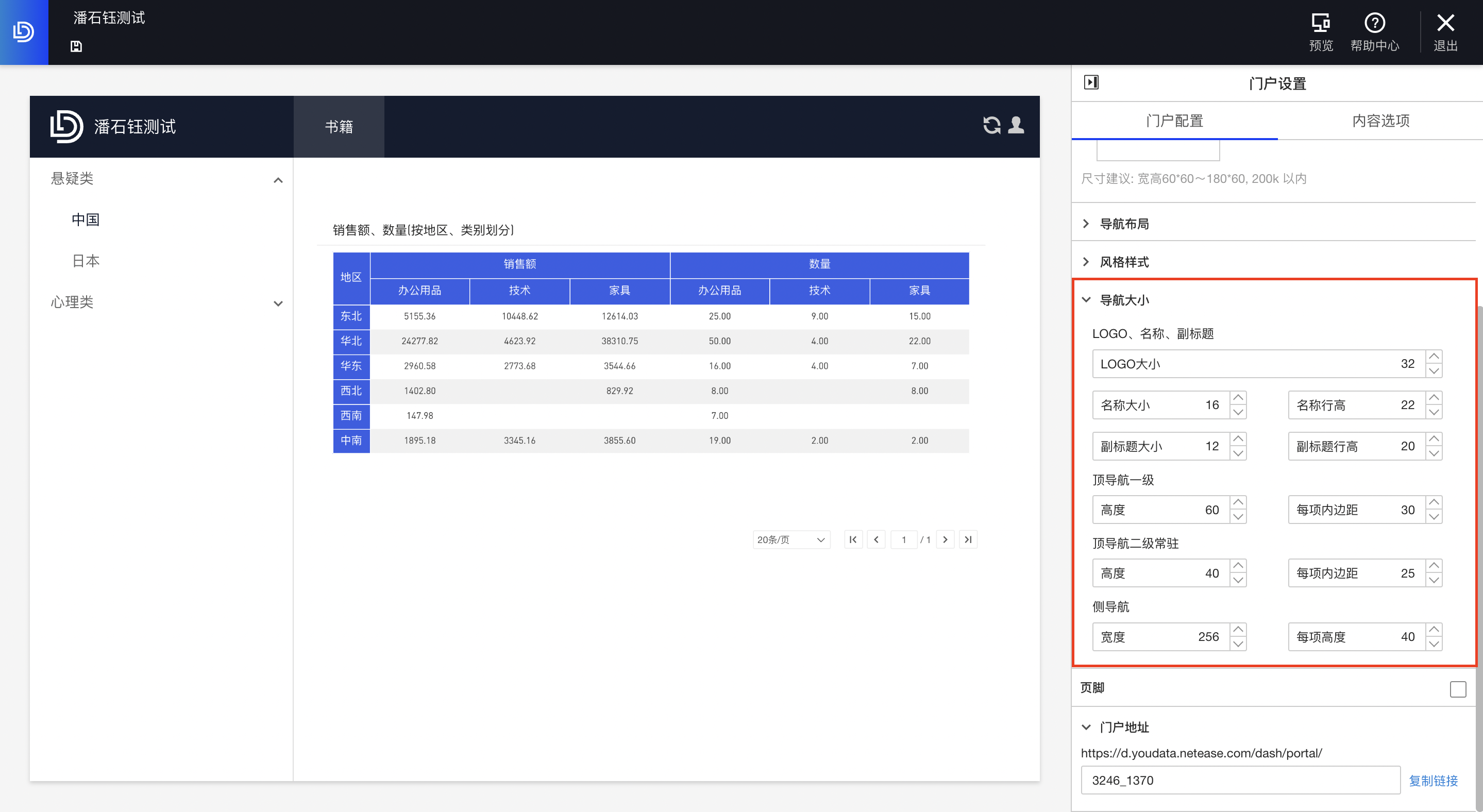Go to the last page of table
The width and height of the screenshot is (1483, 812).
[x=968, y=540]
